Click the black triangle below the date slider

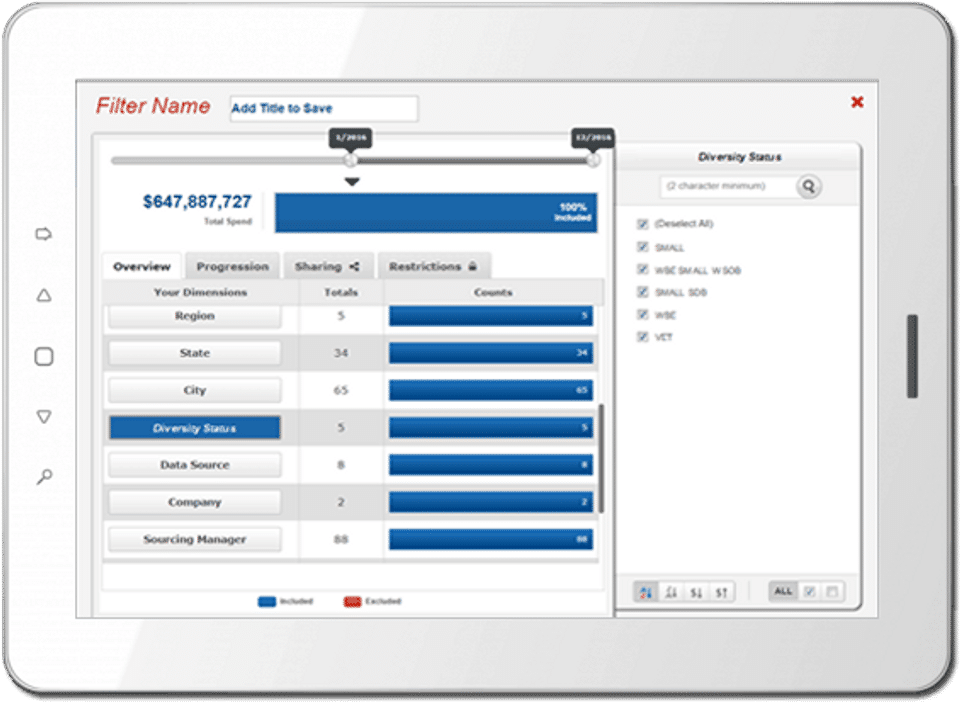[x=351, y=182]
